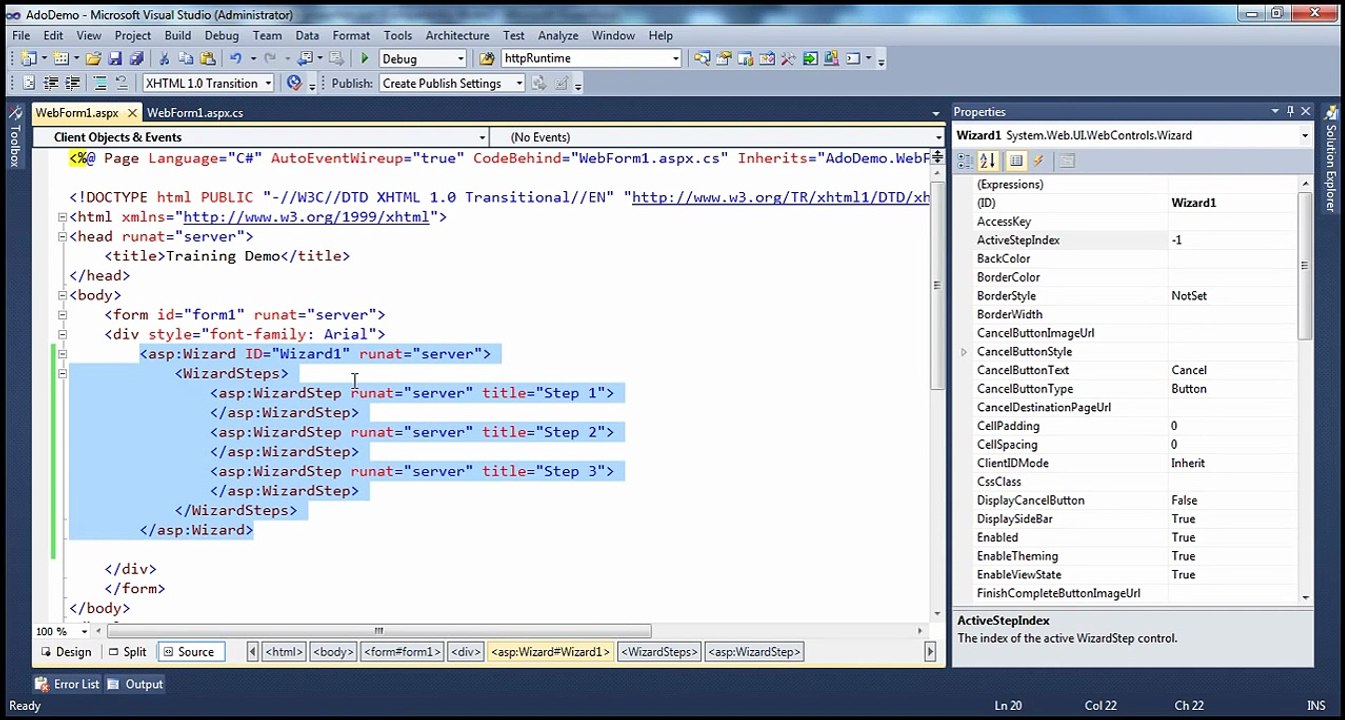Select the <html> breadcrumb tag
Viewport: 1345px width, 720px height.
click(284, 652)
